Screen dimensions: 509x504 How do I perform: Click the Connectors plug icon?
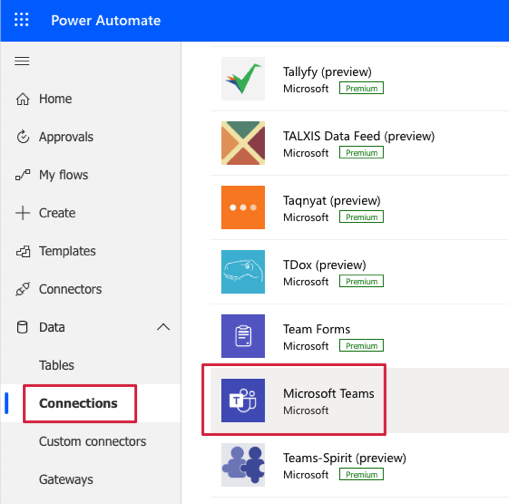[23, 289]
